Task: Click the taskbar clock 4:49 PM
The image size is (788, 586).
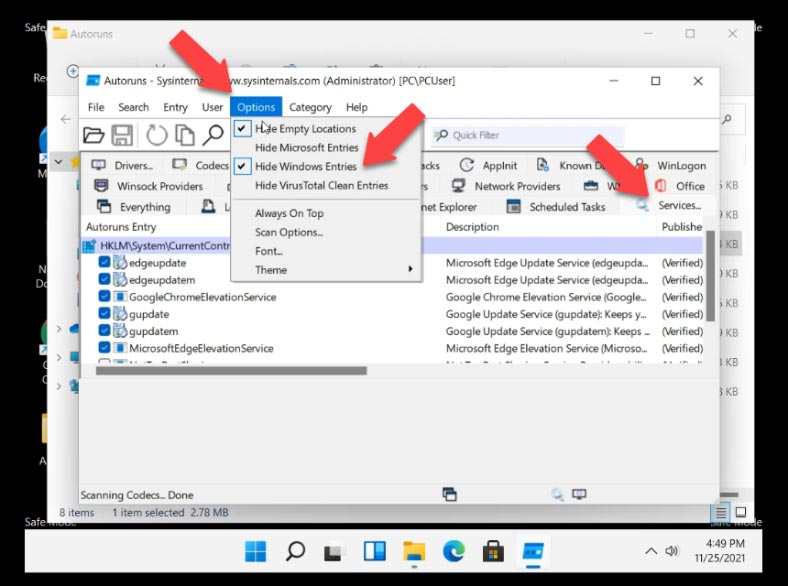Action: (x=724, y=543)
